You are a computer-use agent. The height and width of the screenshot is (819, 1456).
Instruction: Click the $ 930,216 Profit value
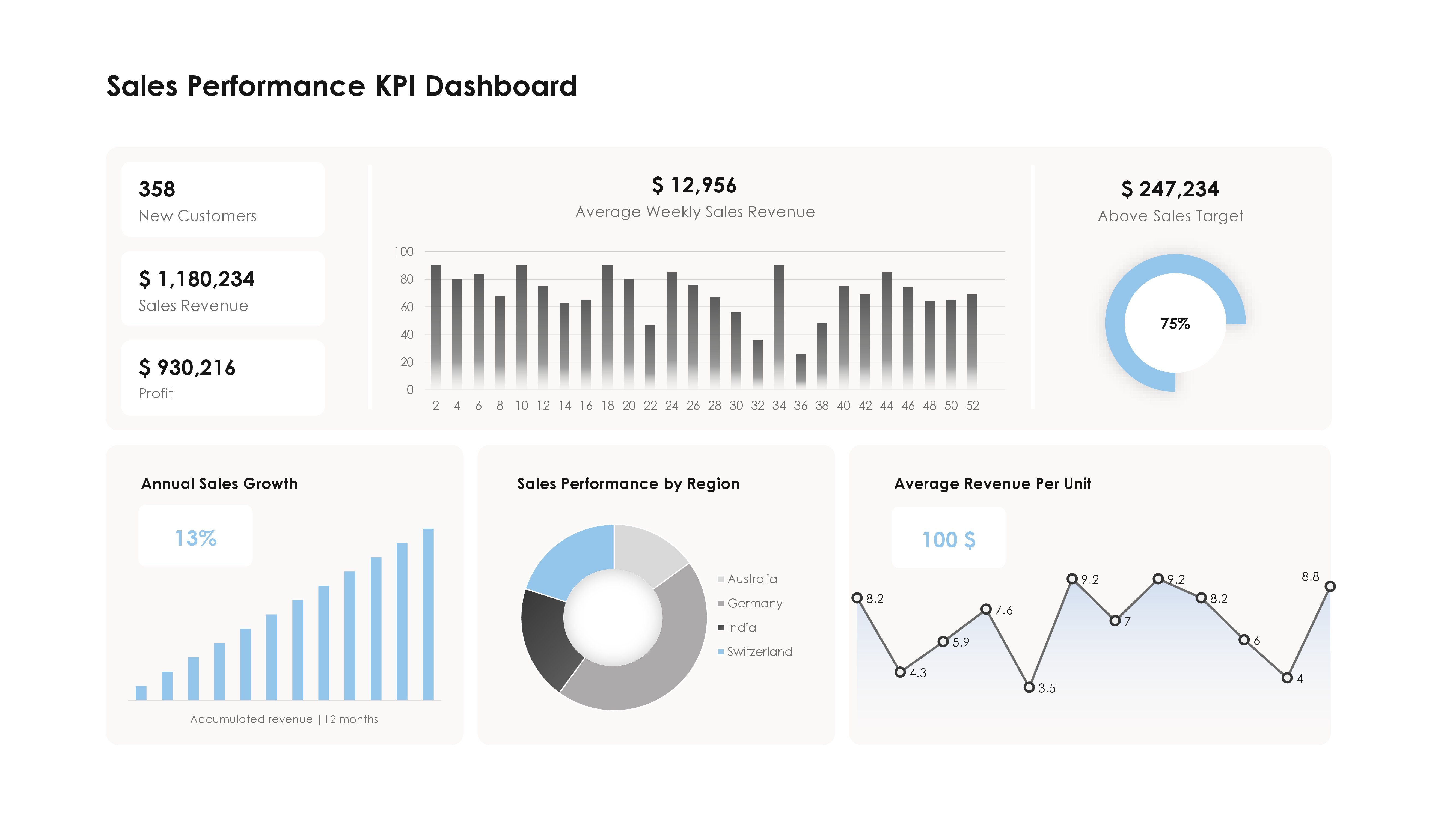pyautogui.click(x=186, y=367)
